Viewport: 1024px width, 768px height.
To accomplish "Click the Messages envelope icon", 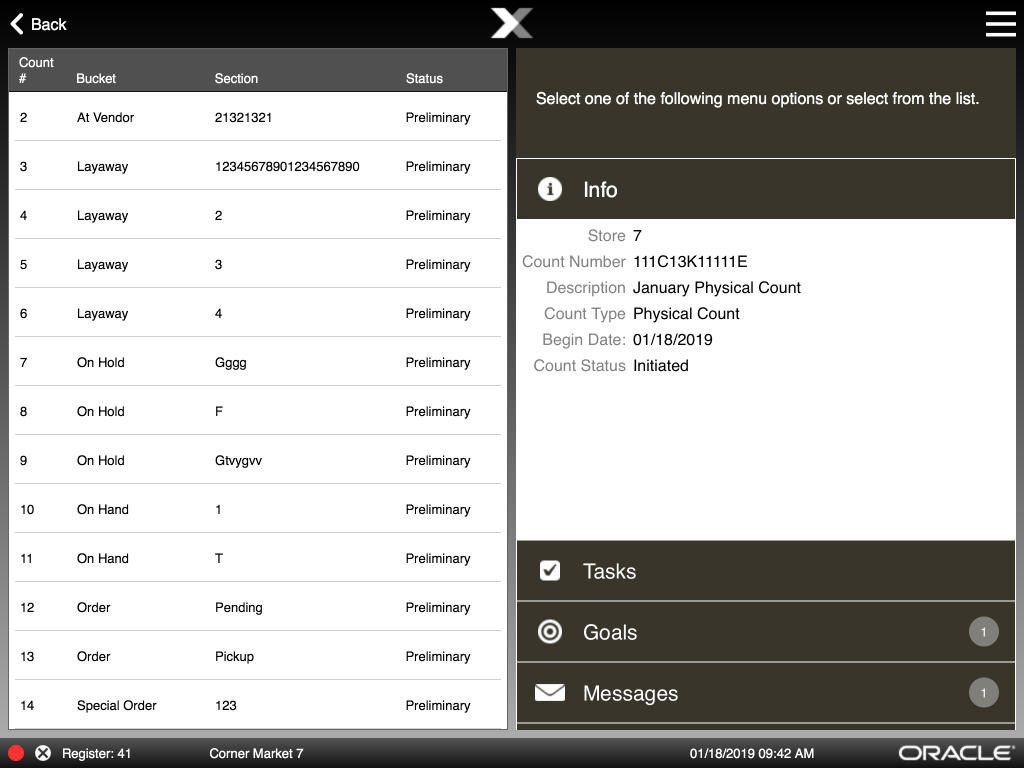I will 550,692.
